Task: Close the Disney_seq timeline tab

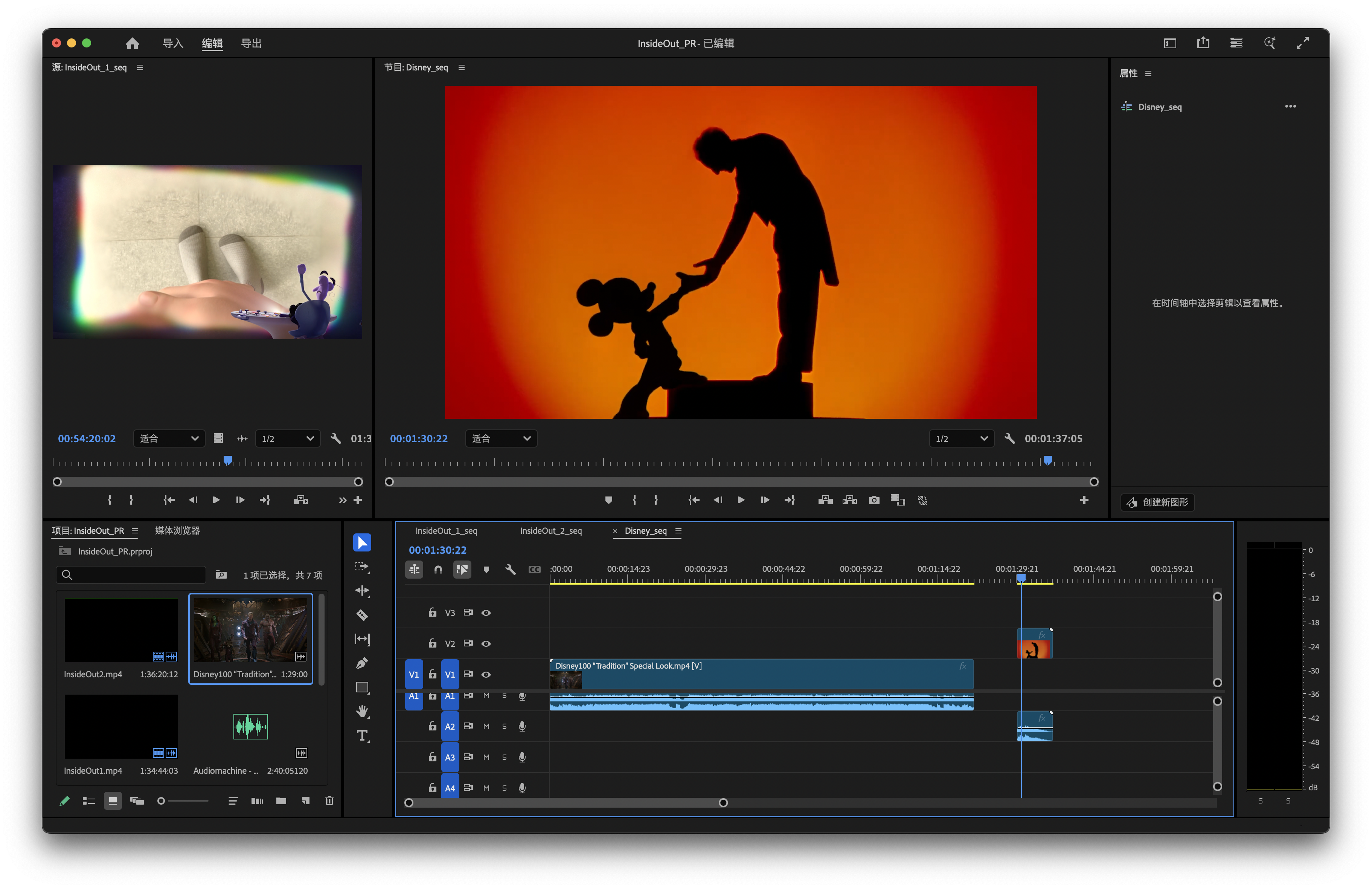Action: (x=615, y=531)
